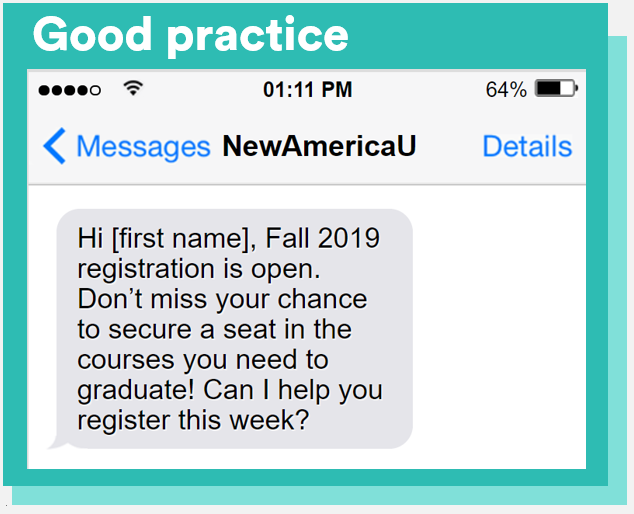Image resolution: width=634 pixels, height=514 pixels.
Task: Click the "register this week?" line
Action: coord(192,419)
